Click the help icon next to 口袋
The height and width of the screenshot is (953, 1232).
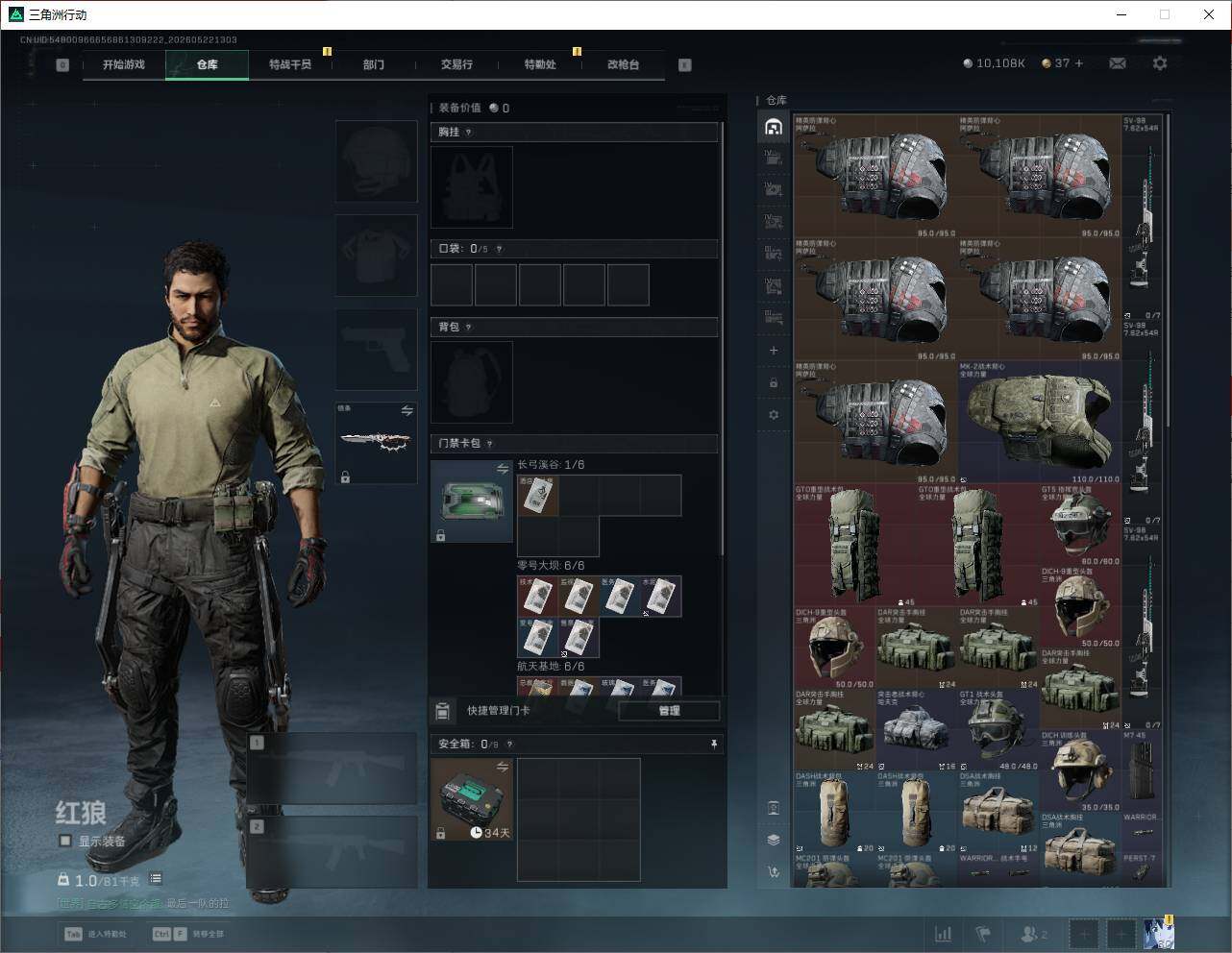coord(499,249)
